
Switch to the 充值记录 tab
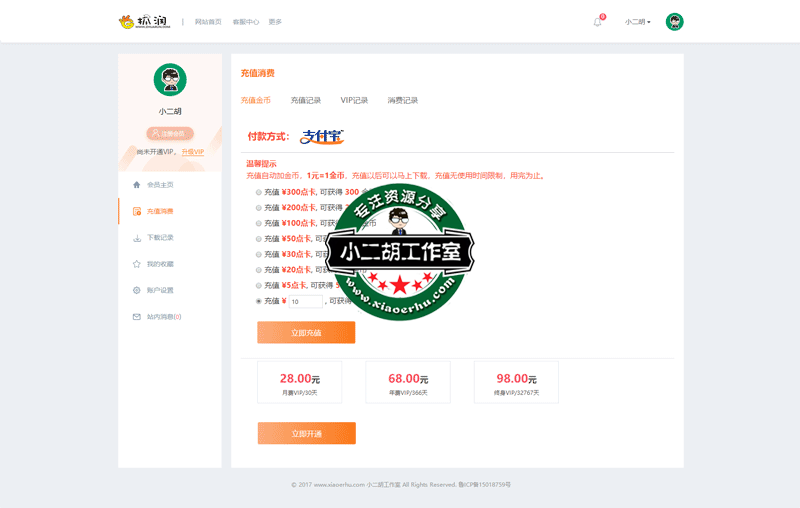point(306,100)
